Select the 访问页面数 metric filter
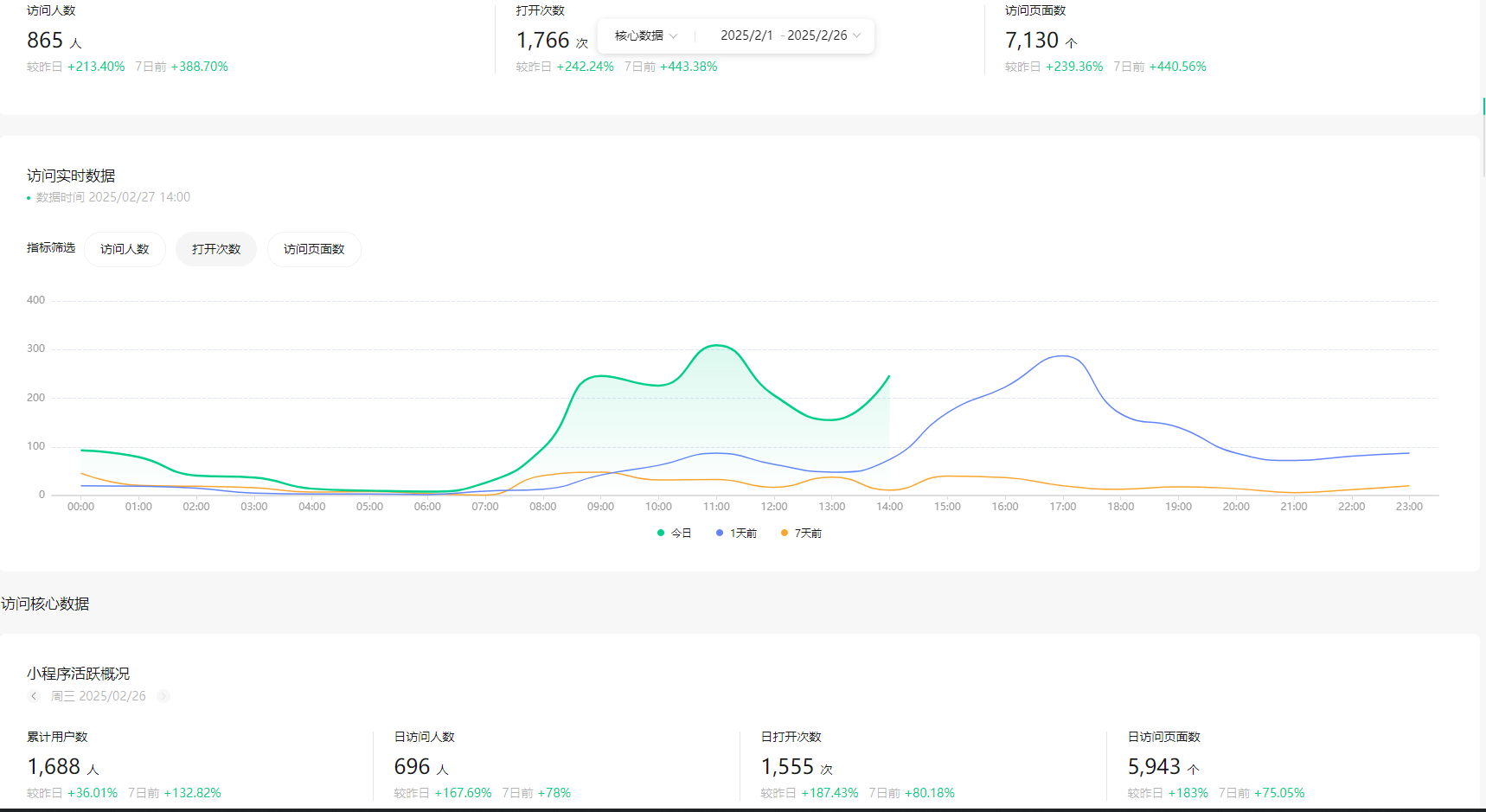The height and width of the screenshot is (812, 1486). (x=314, y=249)
